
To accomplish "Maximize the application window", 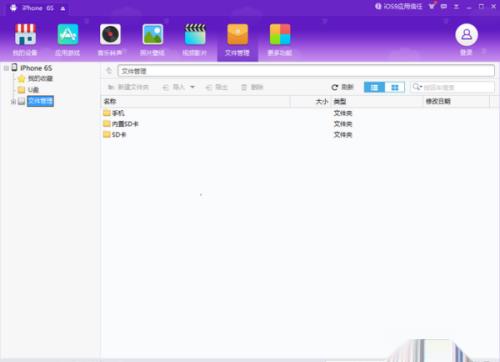I will 481,6.
